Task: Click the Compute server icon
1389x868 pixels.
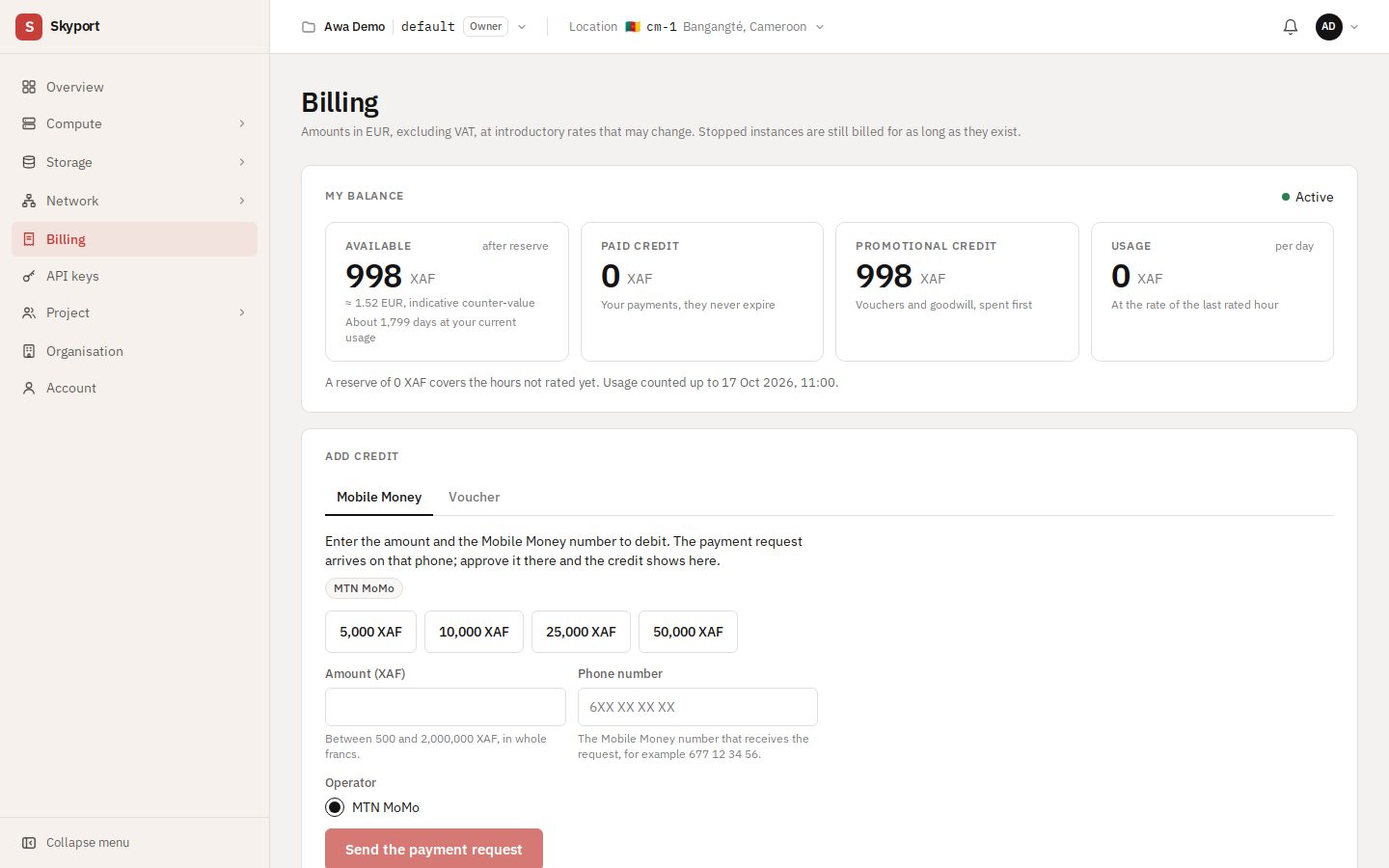Action: [29, 123]
